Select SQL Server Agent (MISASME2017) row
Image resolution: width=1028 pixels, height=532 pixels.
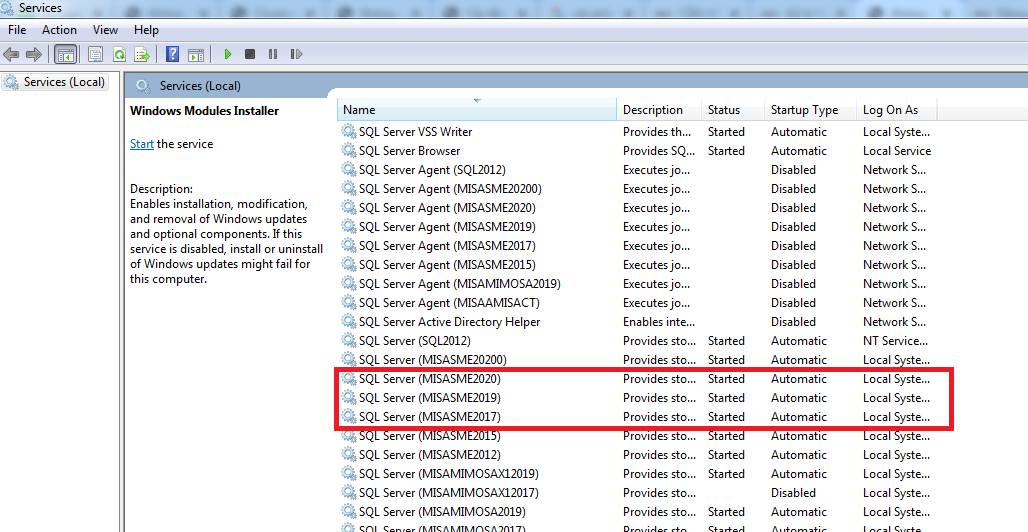pos(636,246)
